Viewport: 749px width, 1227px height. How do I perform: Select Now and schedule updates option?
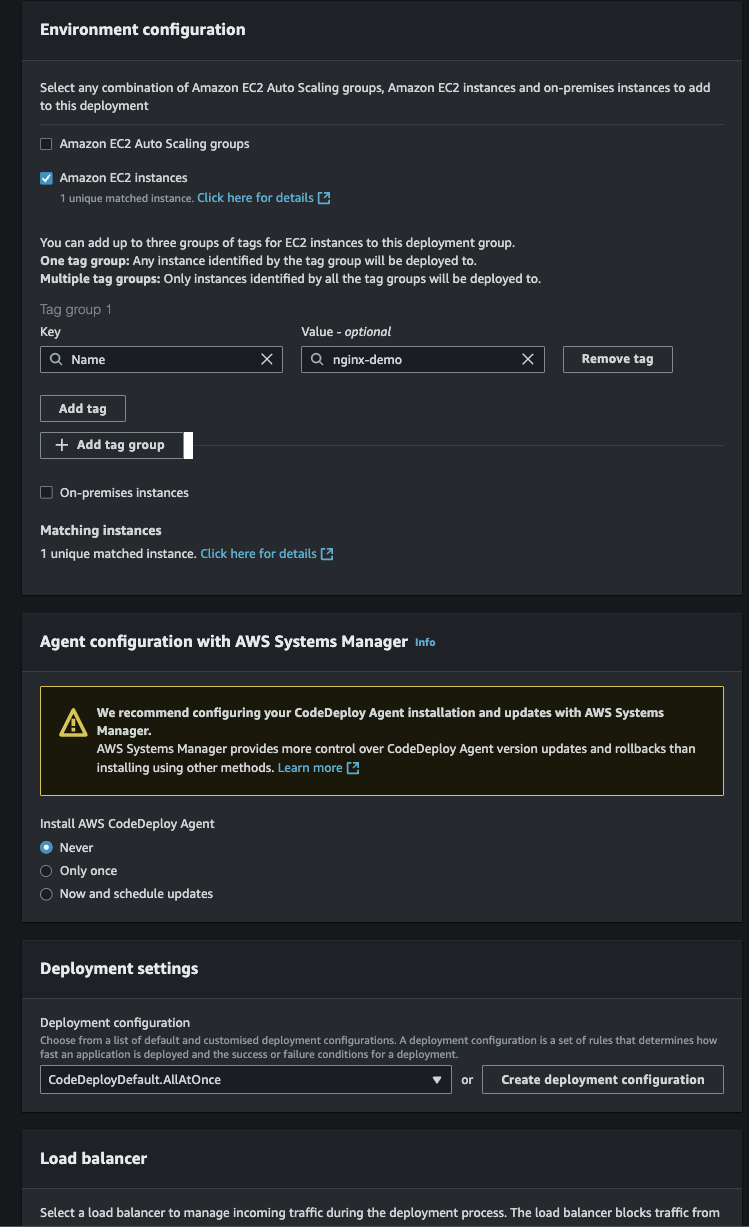(46, 894)
